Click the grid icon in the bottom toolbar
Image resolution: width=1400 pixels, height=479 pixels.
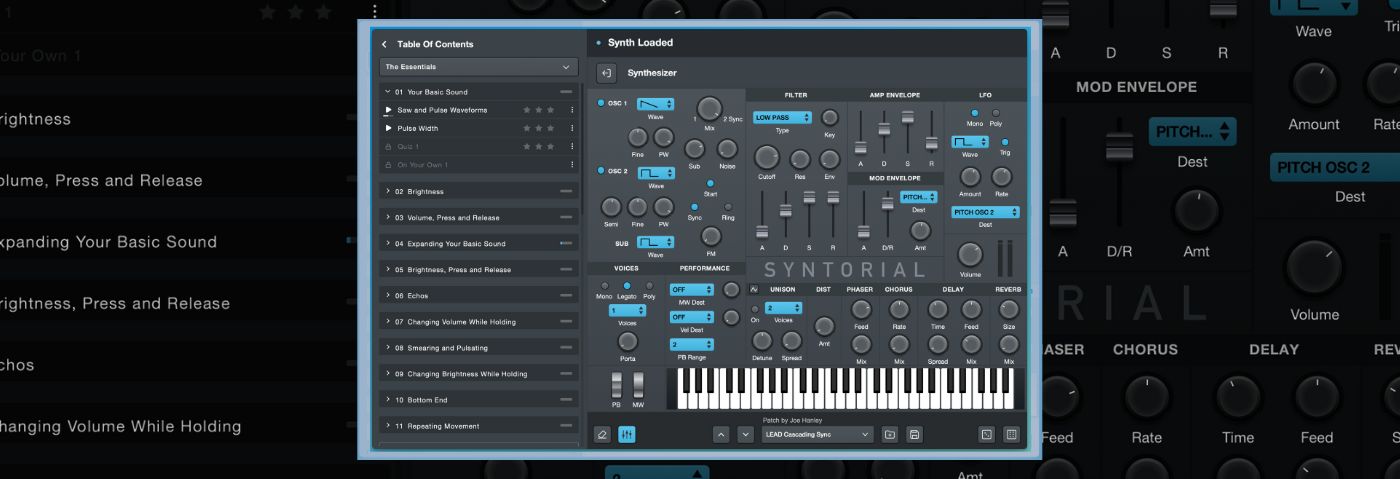point(1011,434)
